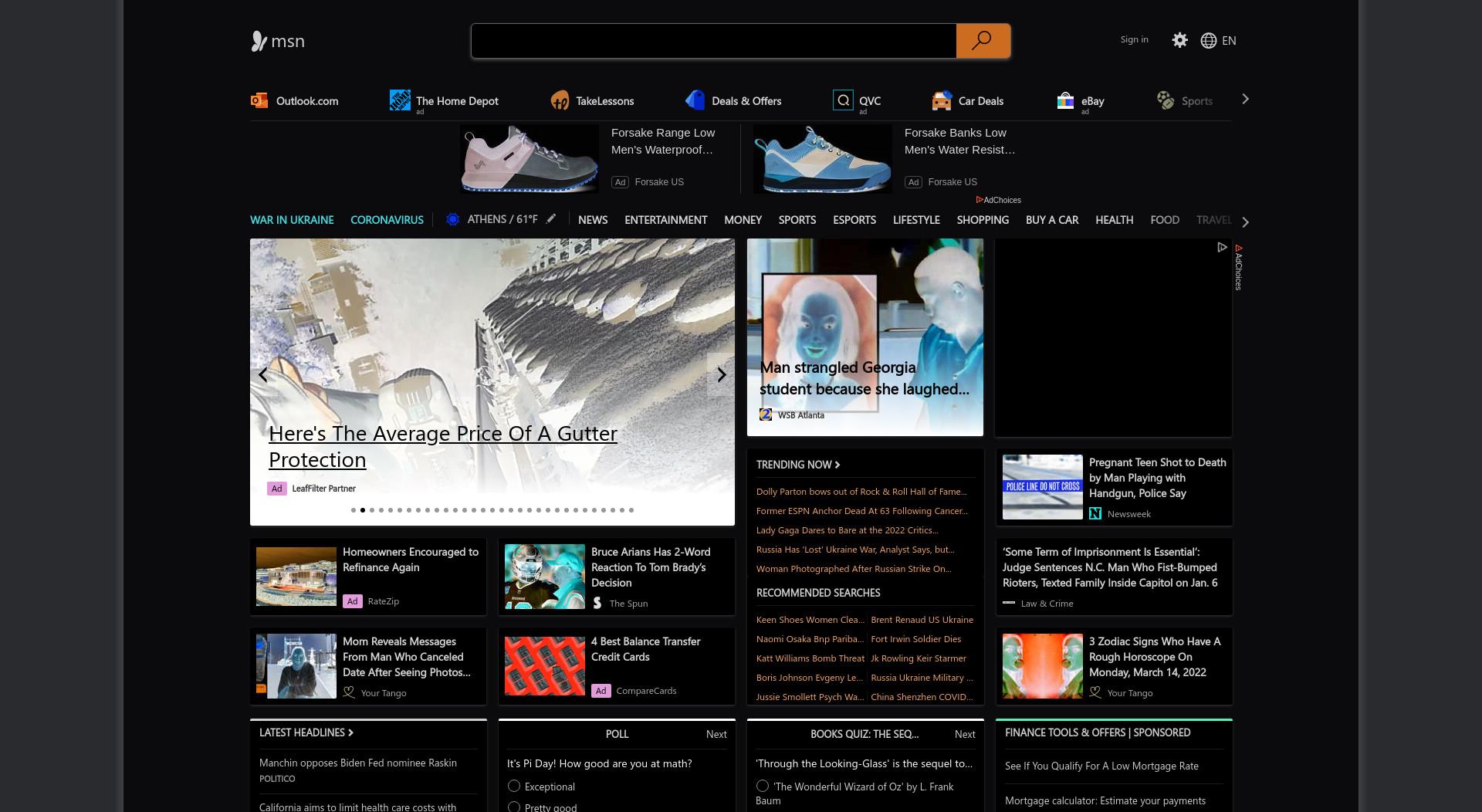
Task: Open War in Ukraine tab
Action: (292, 220)
